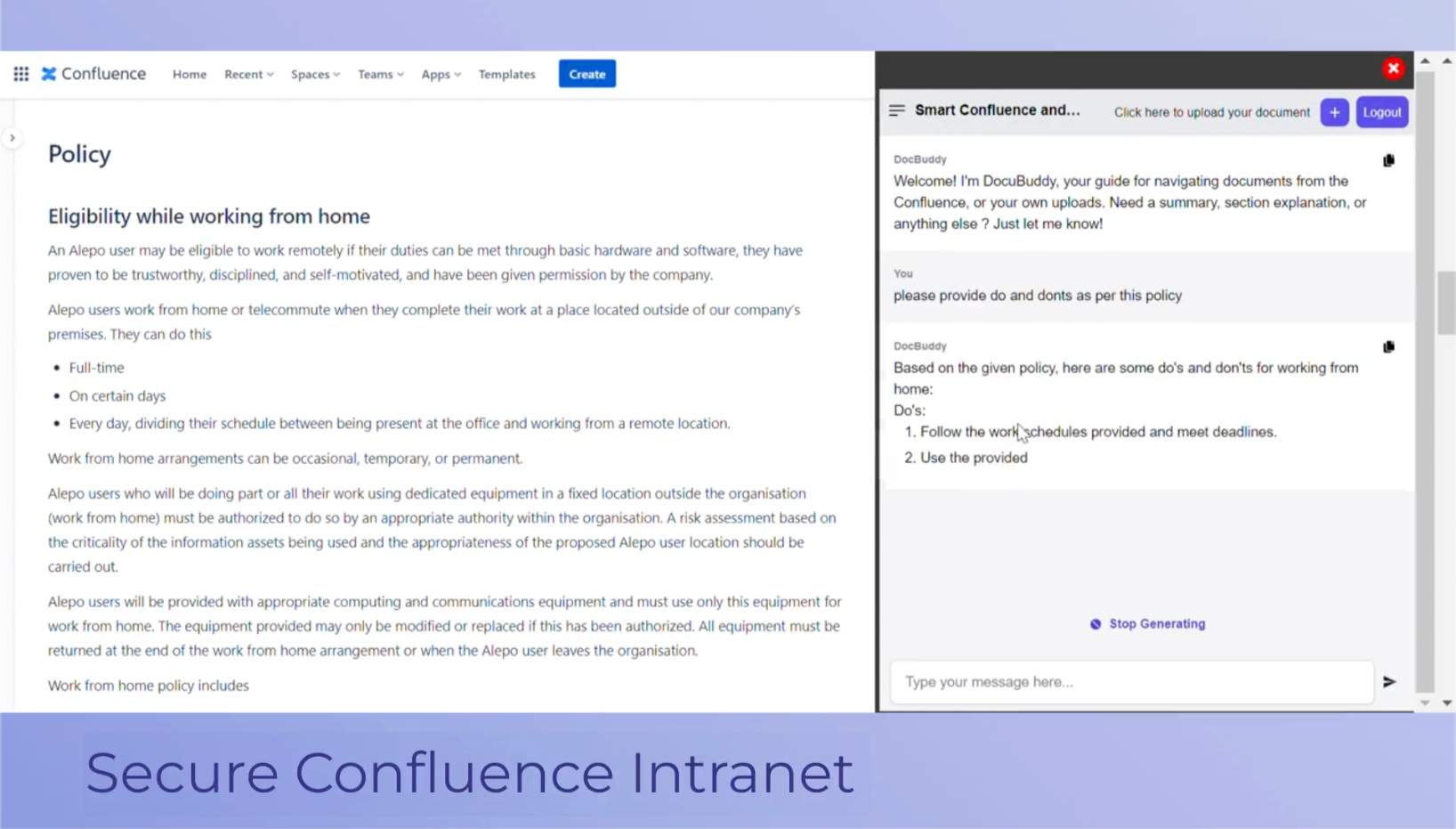The width and height of the screenshot is (1456, 829).
Task: Open the Teams dropdown
Action: [380, 74]
